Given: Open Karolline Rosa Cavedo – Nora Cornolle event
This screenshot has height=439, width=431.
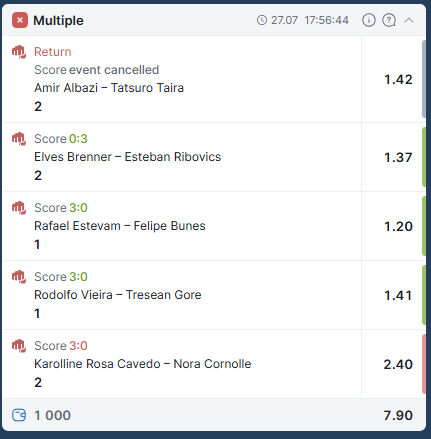Looking at the screenshot, I should pyautogui.click(x=143, y=364).
